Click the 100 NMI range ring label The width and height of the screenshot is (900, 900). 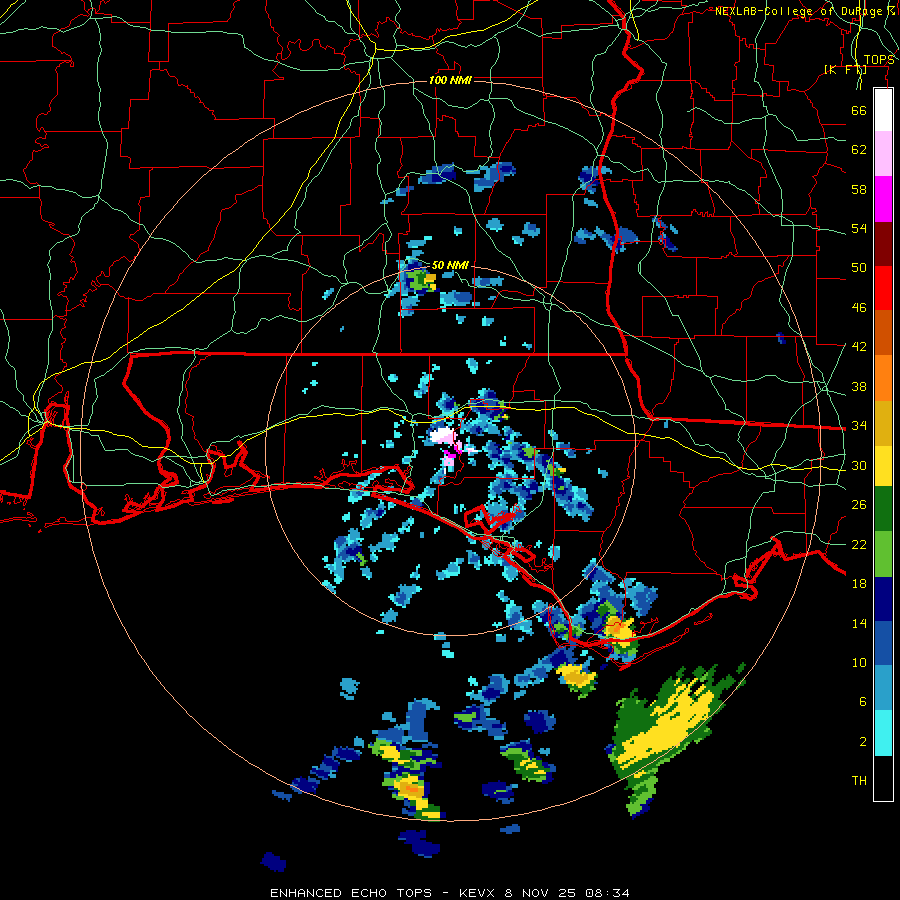point(450,80)
